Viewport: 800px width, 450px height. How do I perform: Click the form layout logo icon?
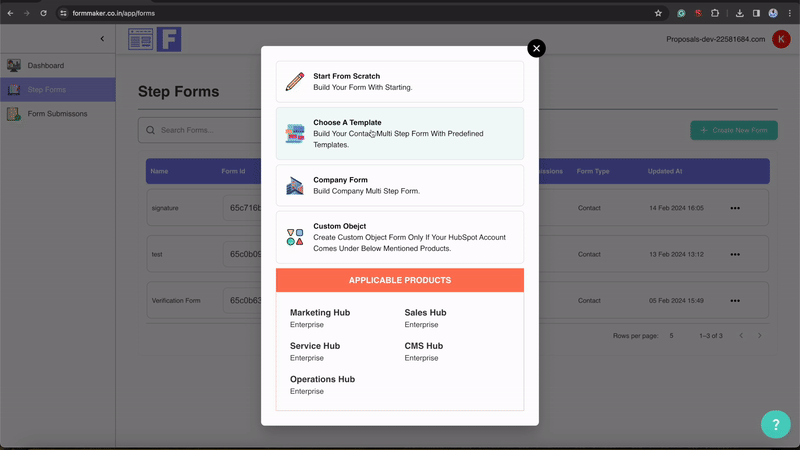point(140,39)
